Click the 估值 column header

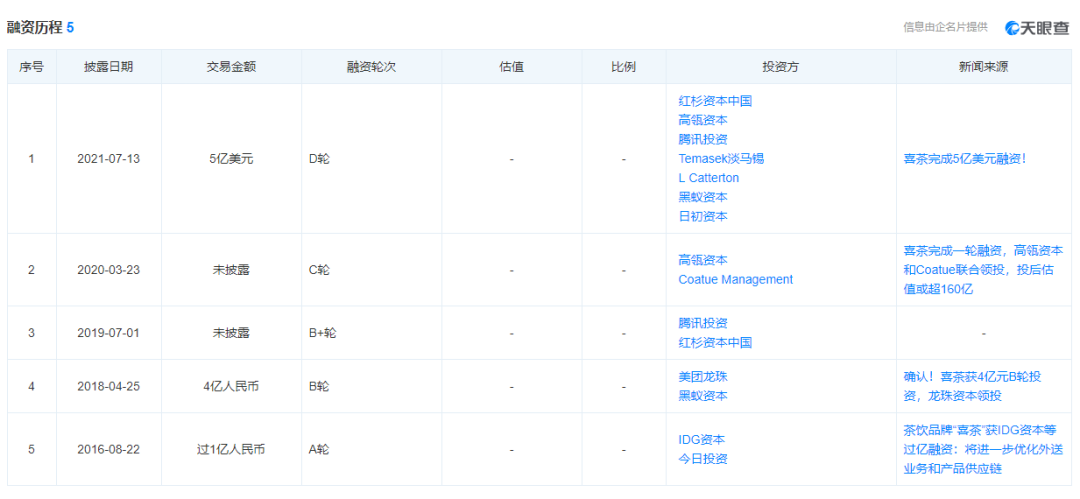(512, 67)
